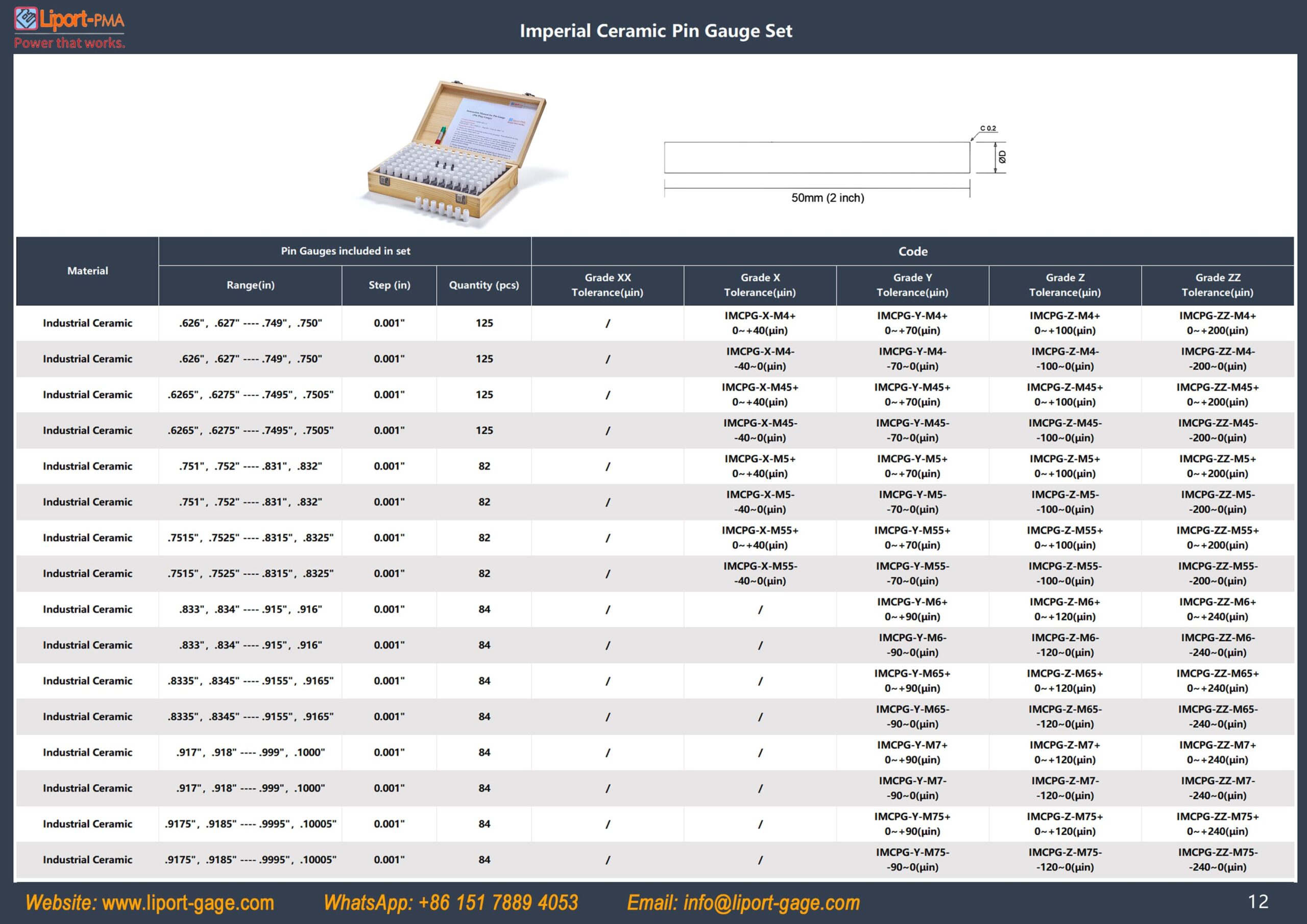Click the IMCPG-Z-M55- code cell
Viewport: 1307px width, 924px height.
pos(1065,573)
